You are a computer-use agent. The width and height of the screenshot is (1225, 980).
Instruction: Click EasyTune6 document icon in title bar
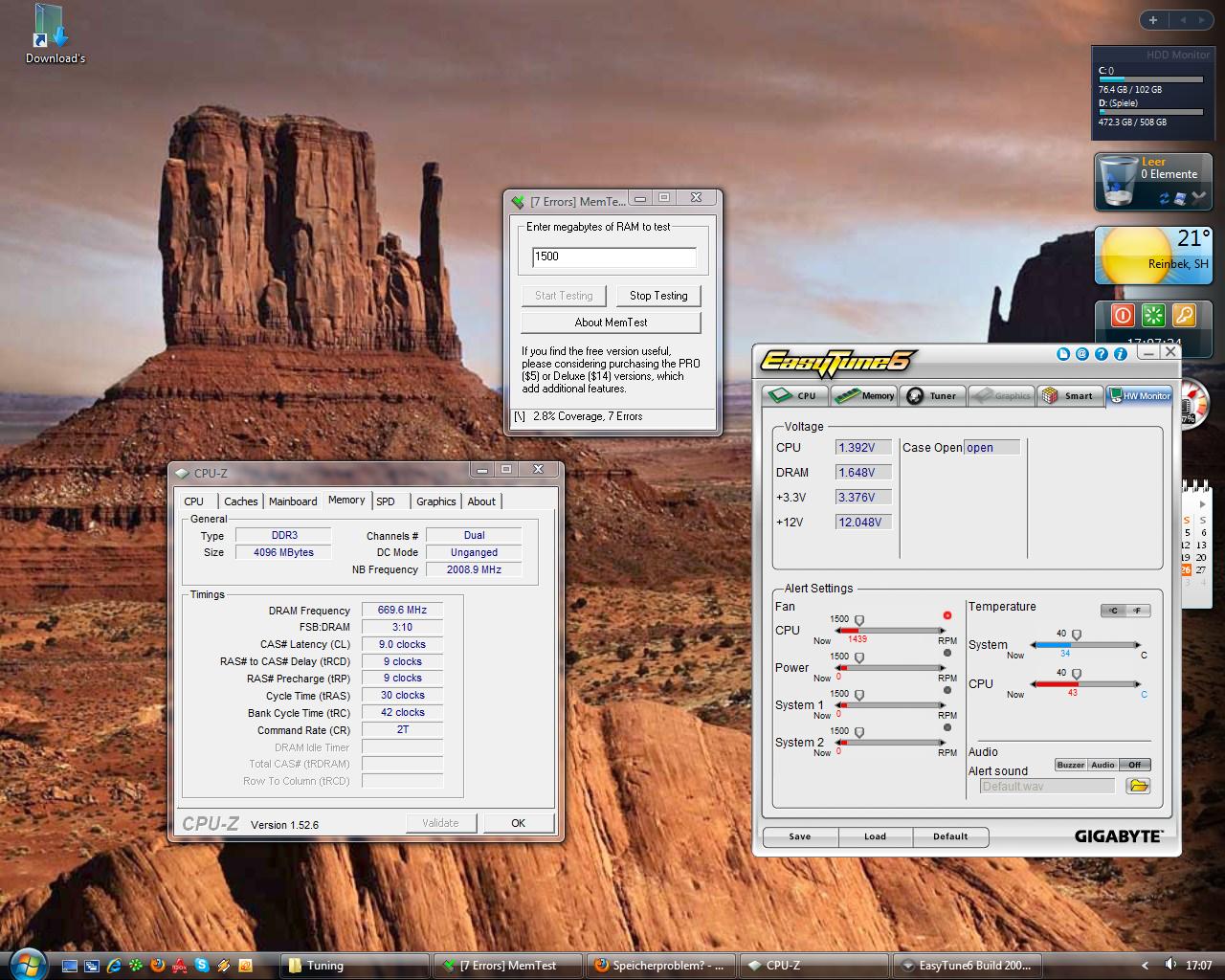pos(1062,354)
